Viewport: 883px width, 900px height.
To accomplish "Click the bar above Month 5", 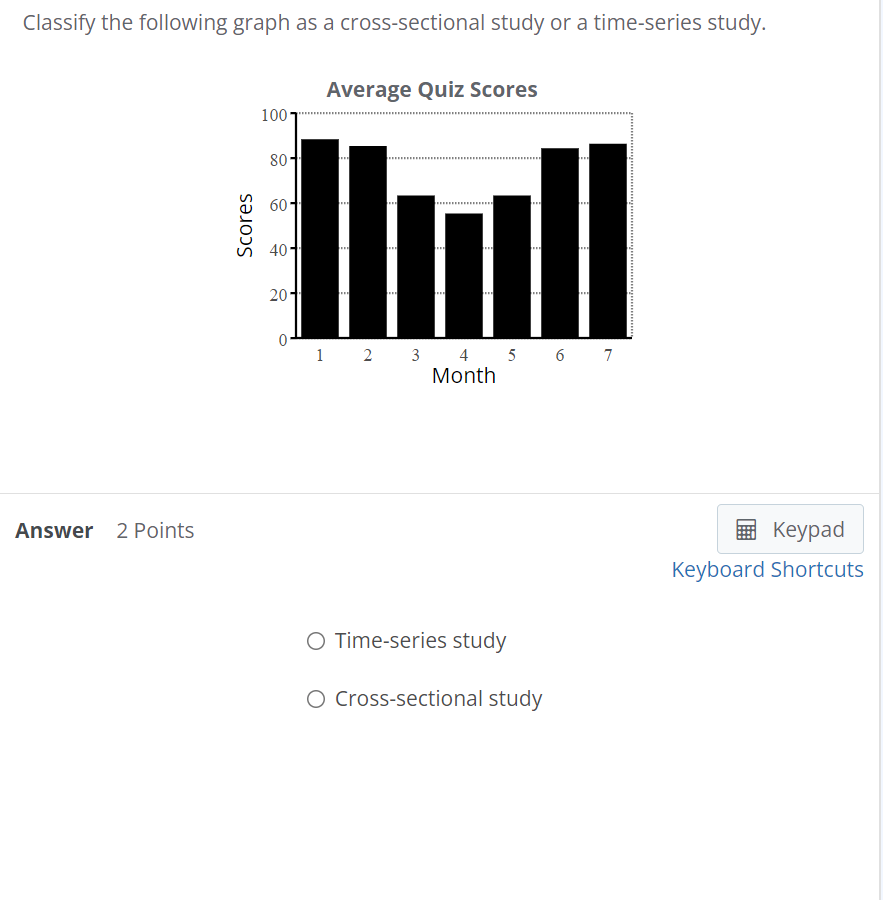I will point(511,265).
